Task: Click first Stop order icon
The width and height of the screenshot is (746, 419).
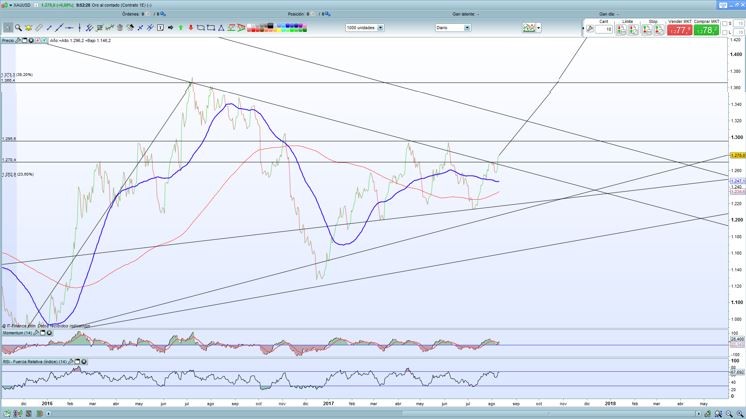Action: tap(647, 29)
